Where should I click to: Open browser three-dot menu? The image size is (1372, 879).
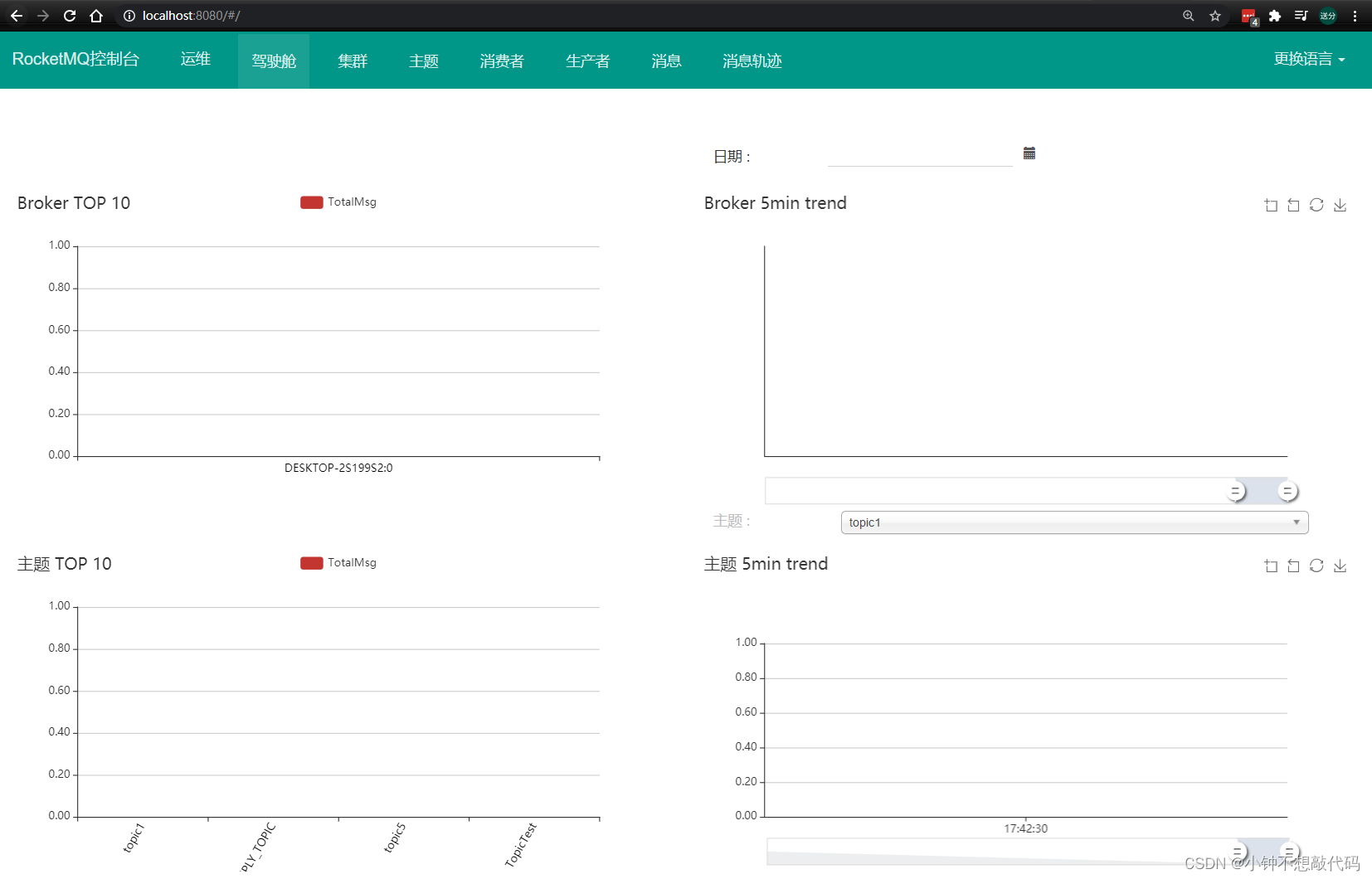pos(1355,16)
